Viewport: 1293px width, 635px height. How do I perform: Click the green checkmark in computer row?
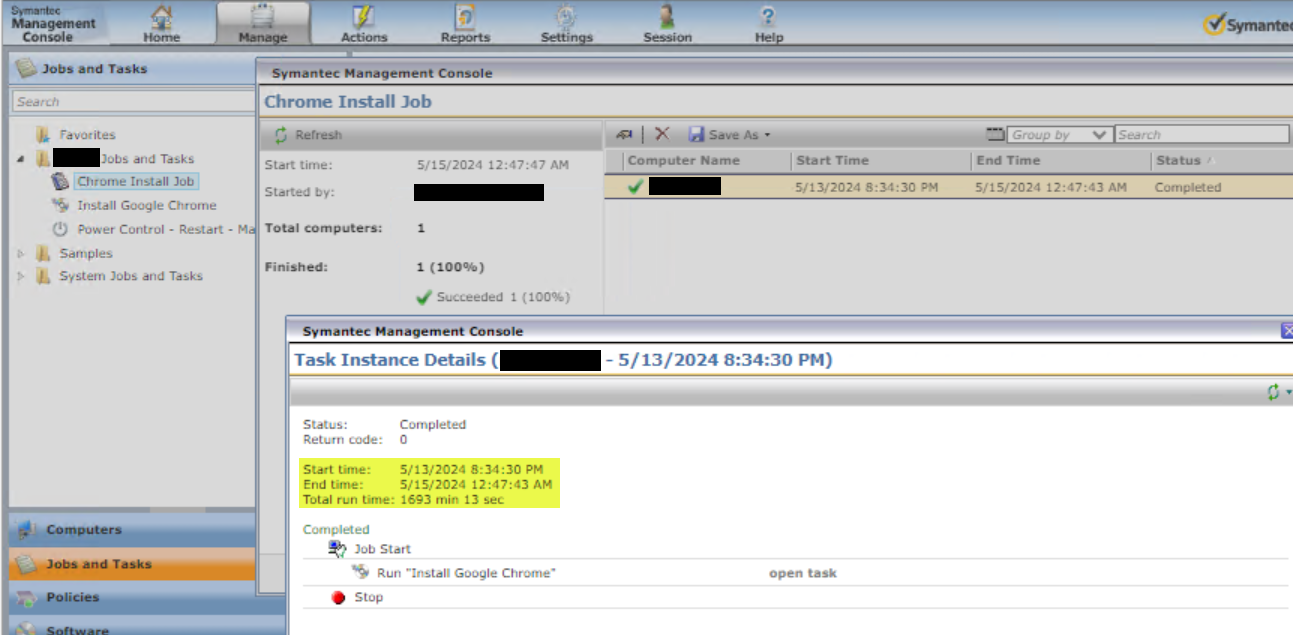(x=635, y=186)
